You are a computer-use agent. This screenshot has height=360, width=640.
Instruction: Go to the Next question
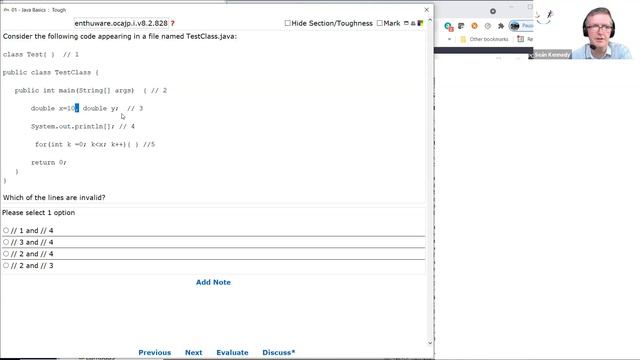pos(193,353)
